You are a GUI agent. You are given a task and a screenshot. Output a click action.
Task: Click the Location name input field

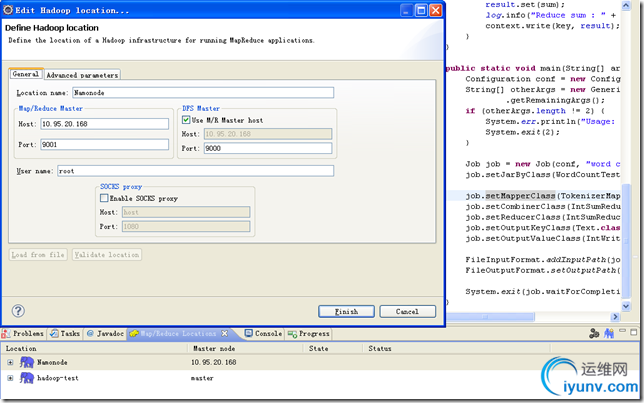coord(200,92)
